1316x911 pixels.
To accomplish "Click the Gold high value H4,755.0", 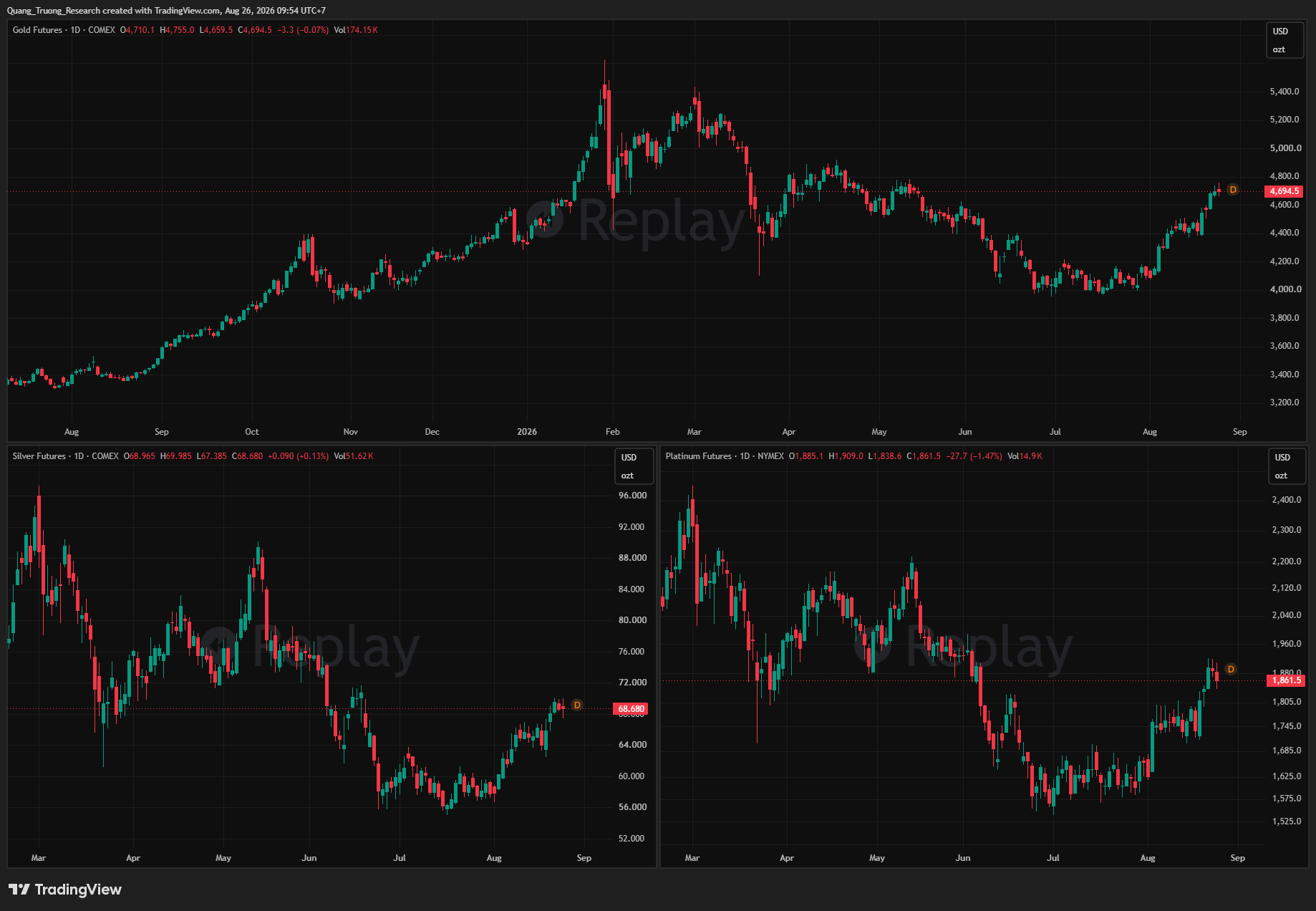I will click(x=177, y=30).
